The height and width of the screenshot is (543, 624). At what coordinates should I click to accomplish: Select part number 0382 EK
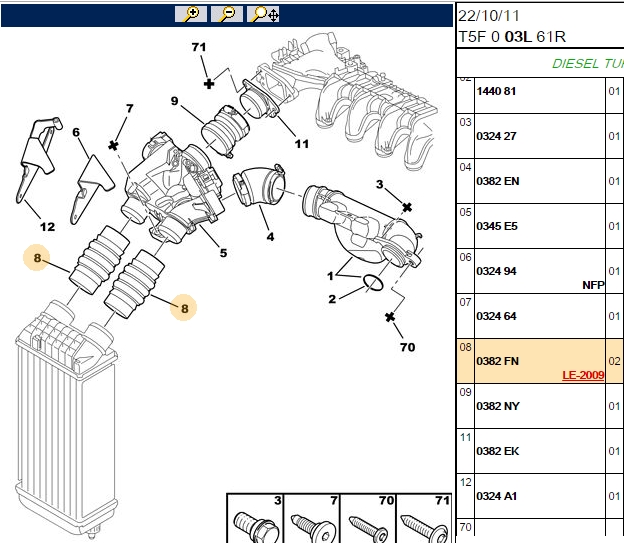click(498, 451)
